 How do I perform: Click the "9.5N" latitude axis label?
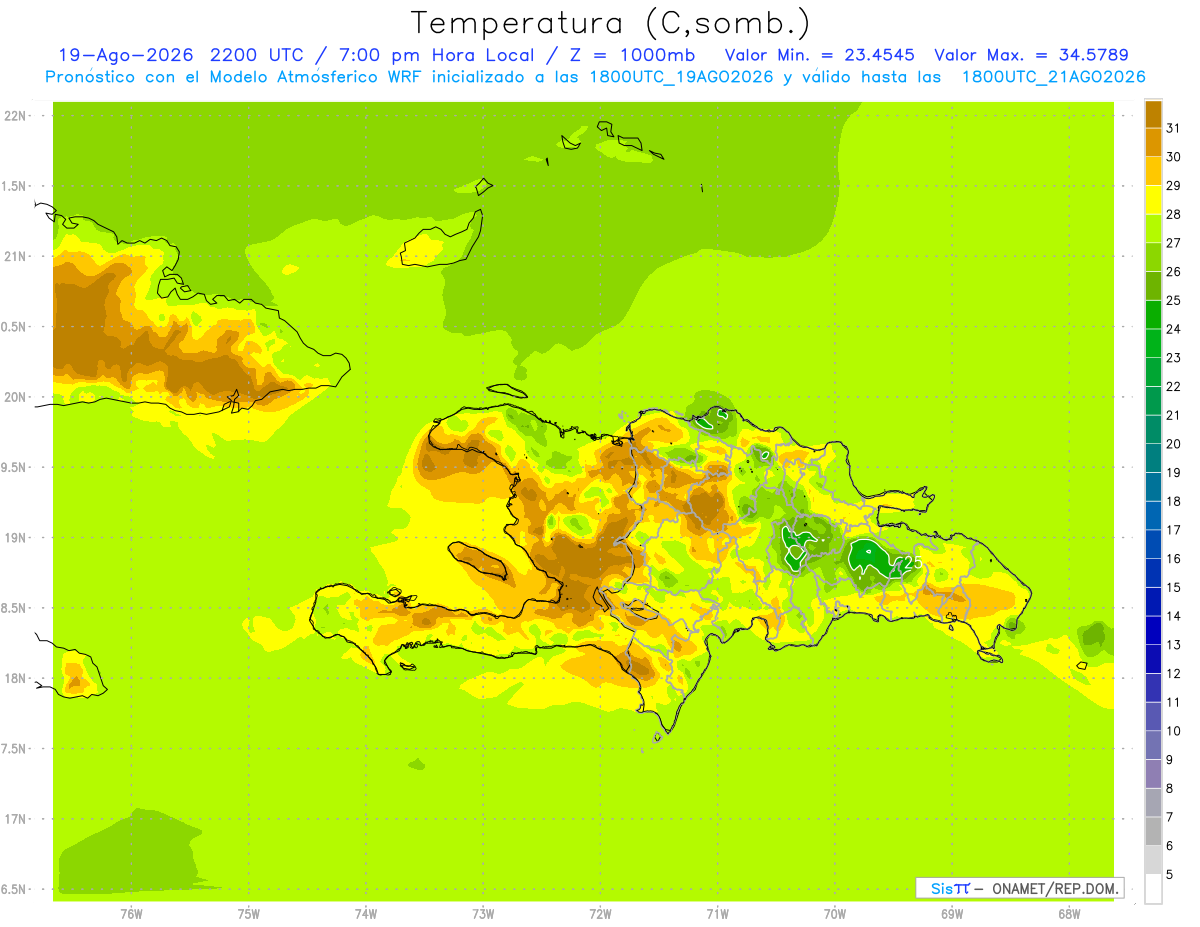14,468
